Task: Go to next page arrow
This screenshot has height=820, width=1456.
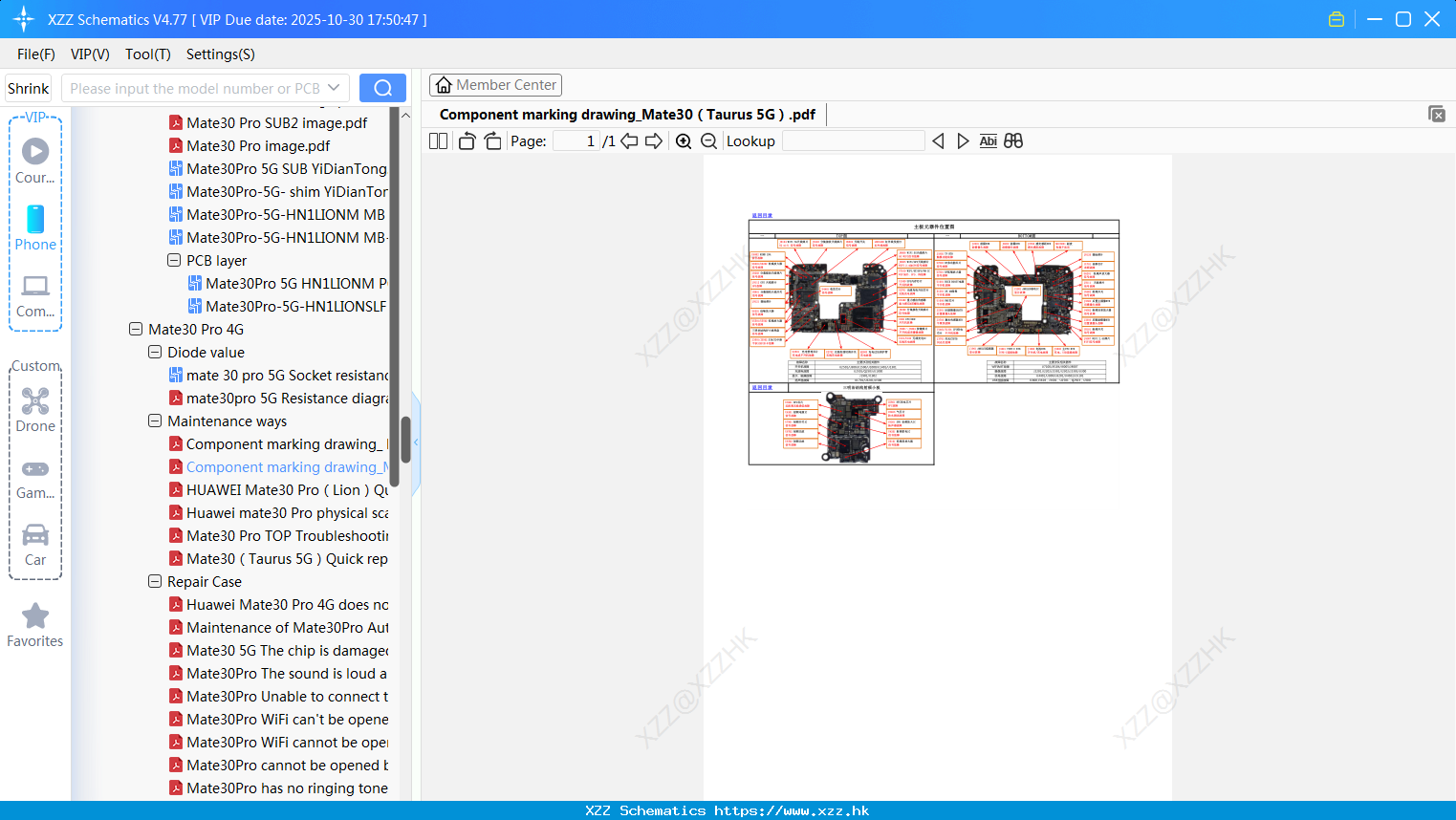Action: click(654, 140)
